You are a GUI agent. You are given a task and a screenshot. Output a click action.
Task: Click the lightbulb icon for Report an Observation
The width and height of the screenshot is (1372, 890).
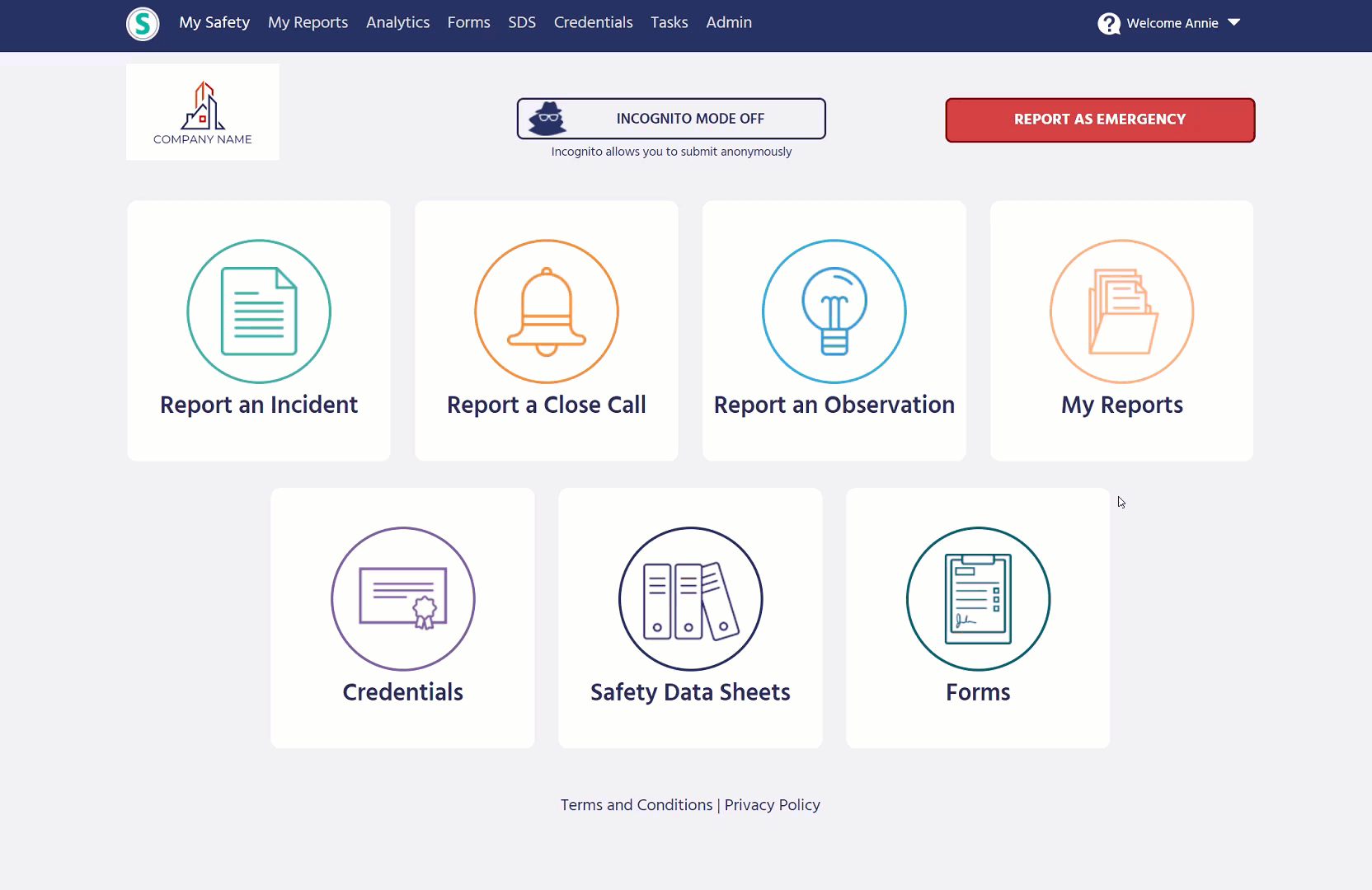[x=834, y=311]
